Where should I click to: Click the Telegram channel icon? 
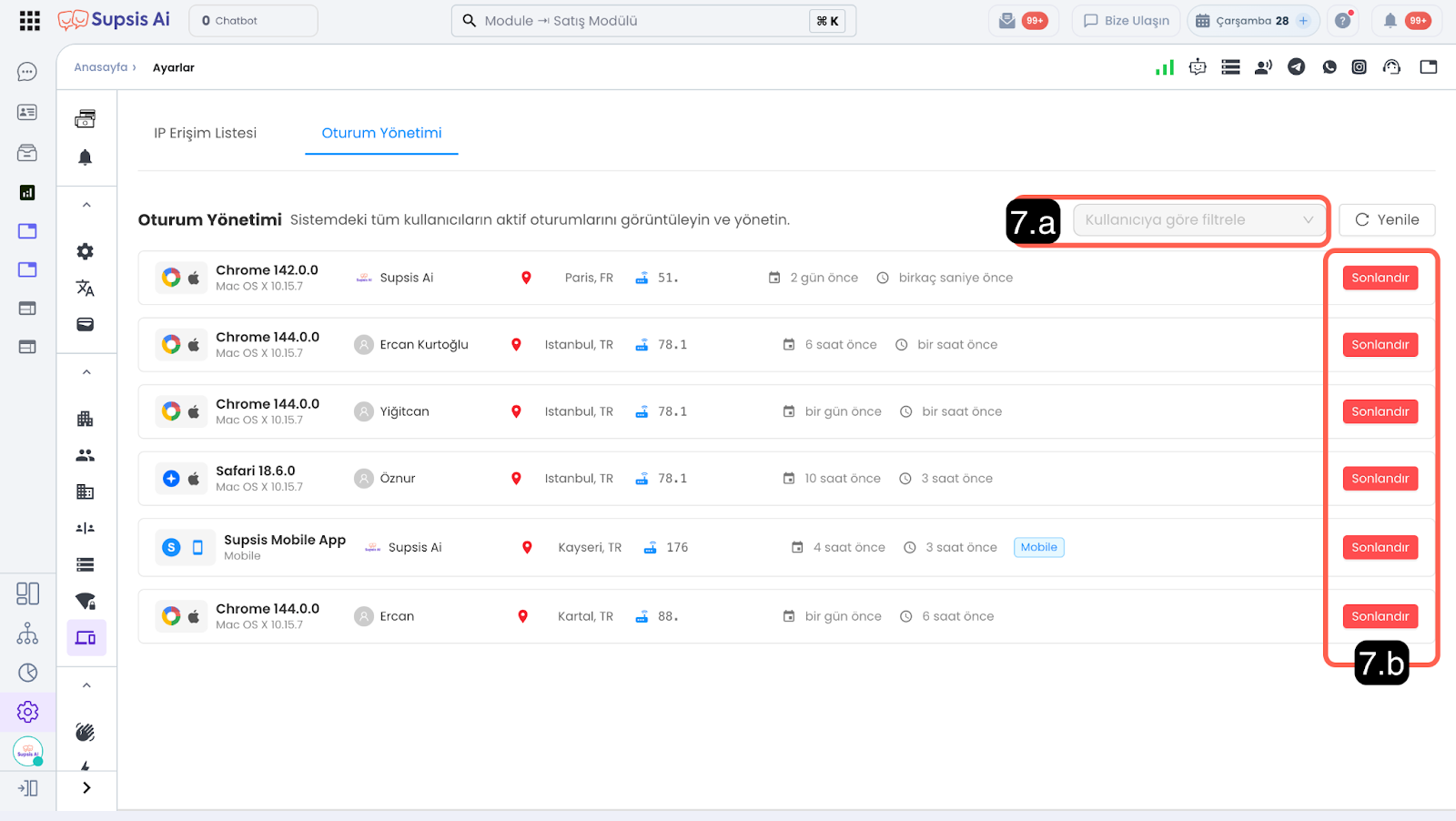pyautogui.click(x=1296, y=66)
